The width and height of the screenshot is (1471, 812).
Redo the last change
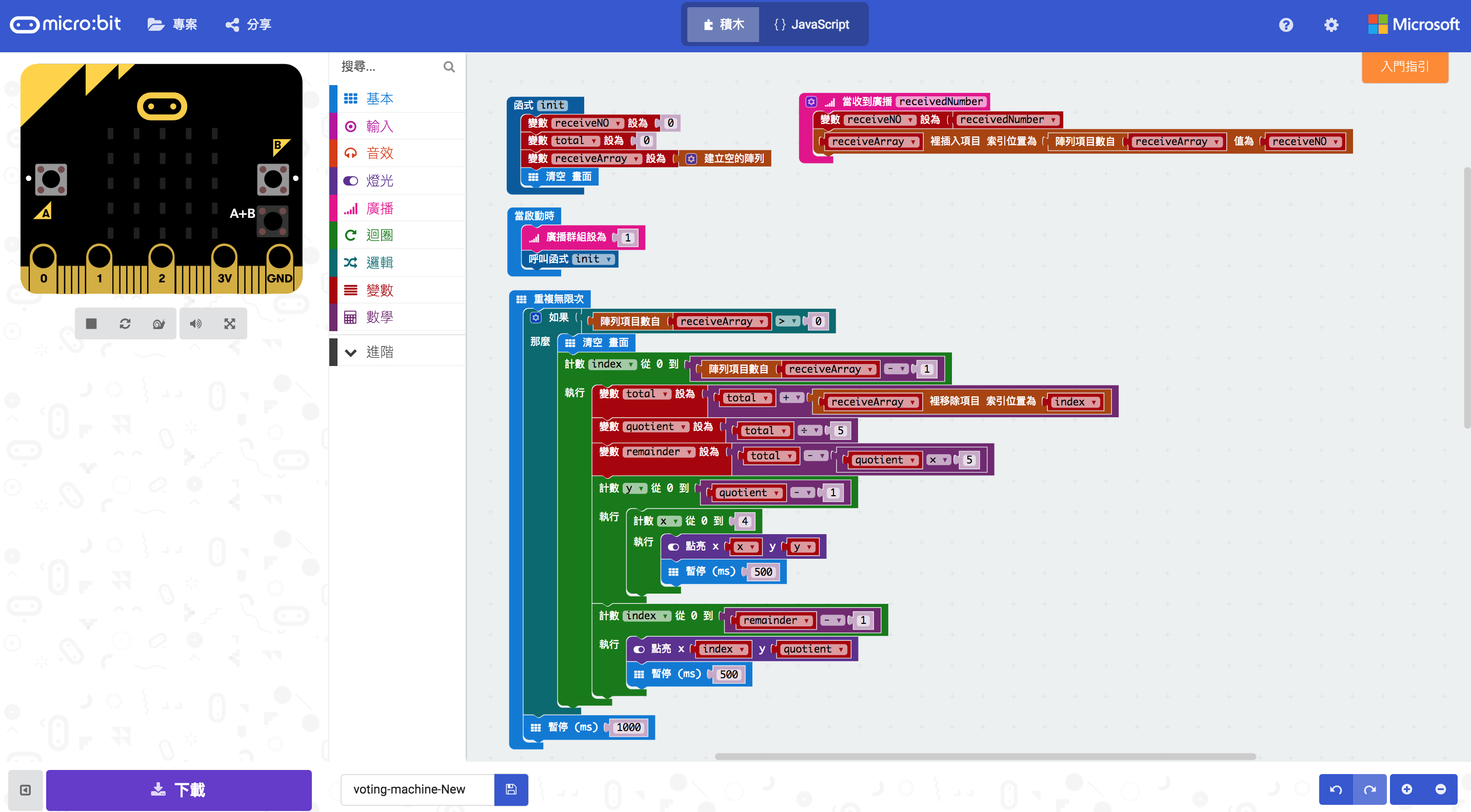click(x=1370, y=789)
